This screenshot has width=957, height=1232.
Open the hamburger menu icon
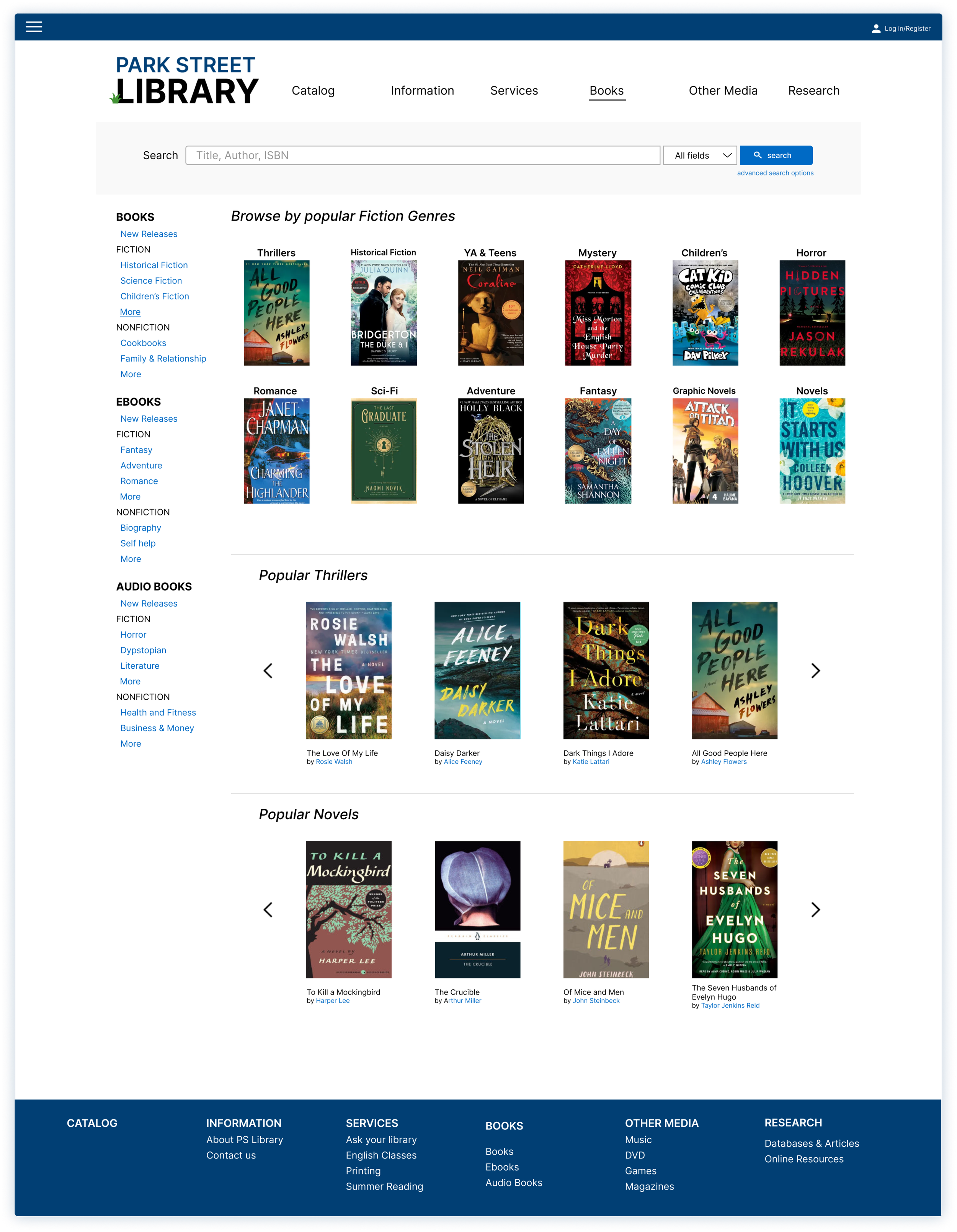[34, 27]
